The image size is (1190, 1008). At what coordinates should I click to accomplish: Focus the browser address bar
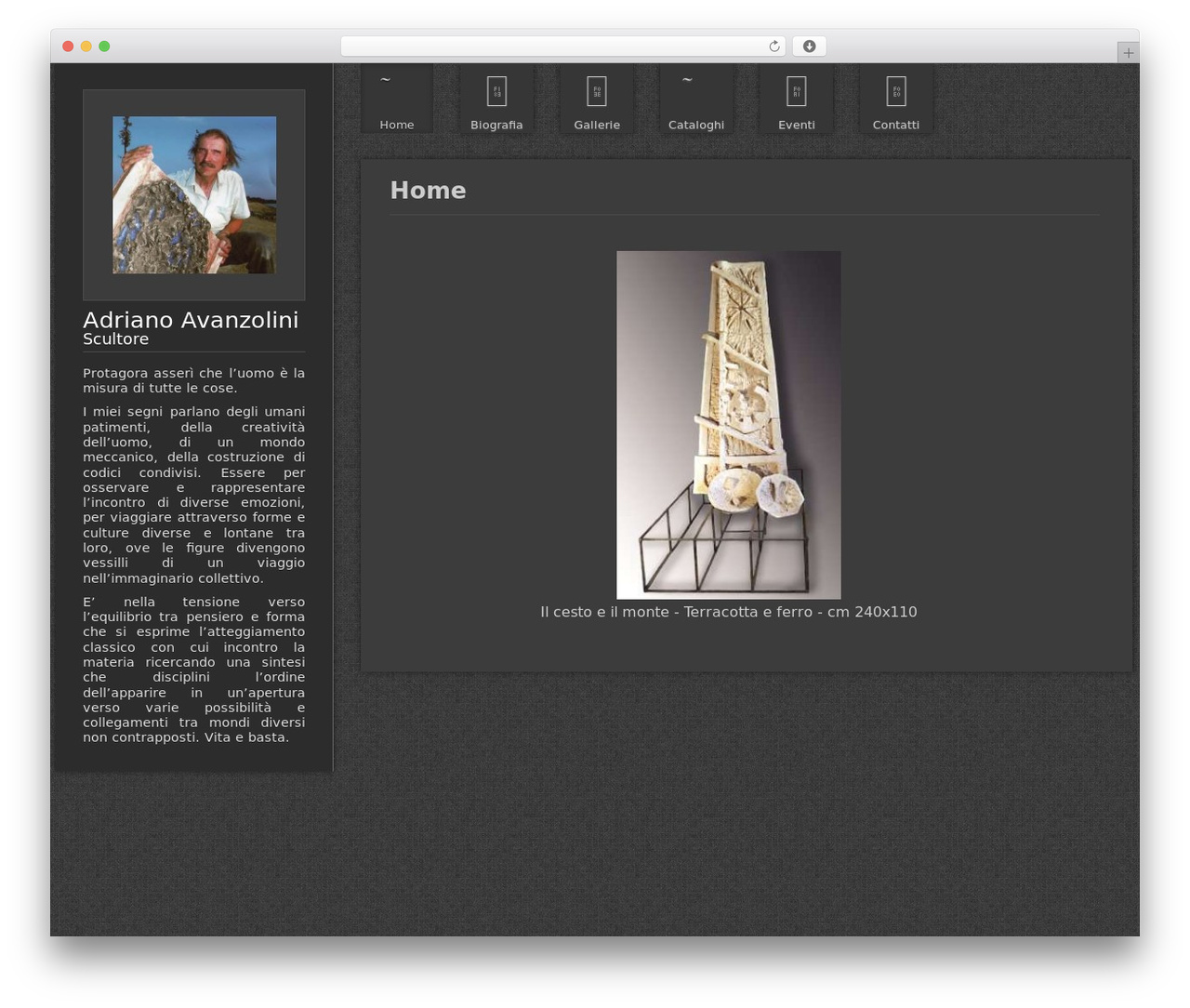562,46
